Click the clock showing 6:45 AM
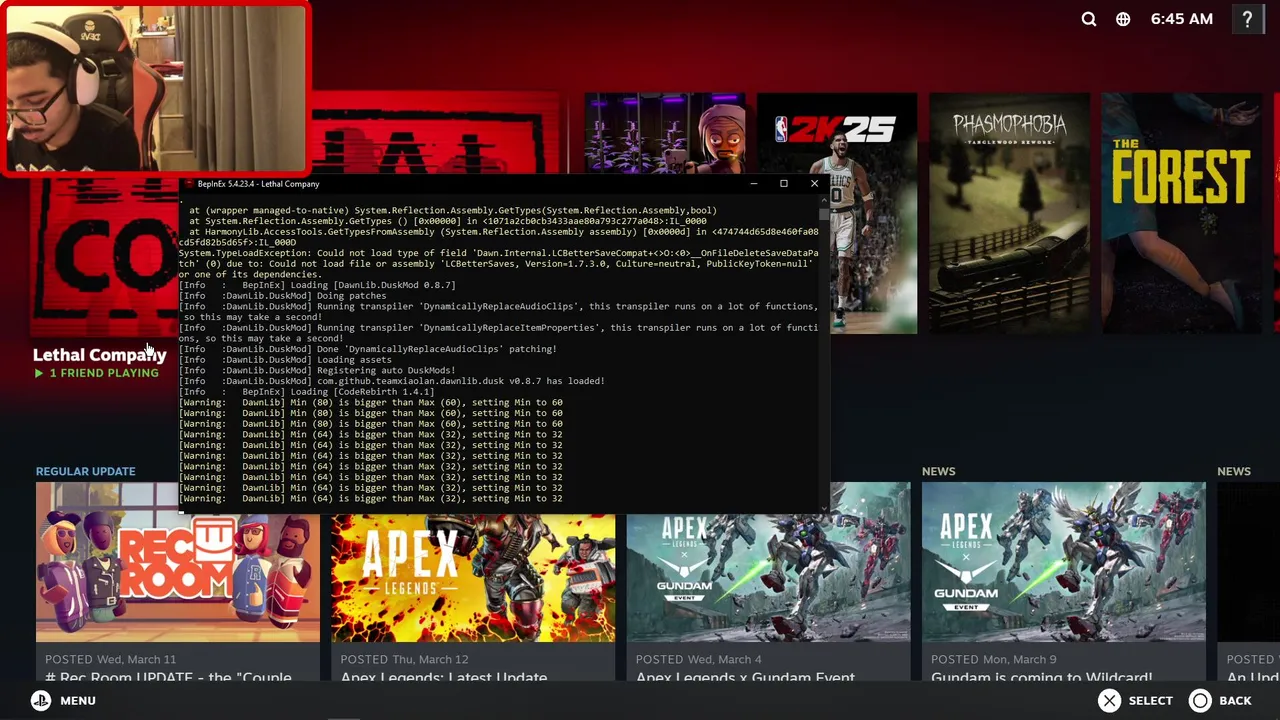This screenshot has height=720, width=1280. (1181, 19)
